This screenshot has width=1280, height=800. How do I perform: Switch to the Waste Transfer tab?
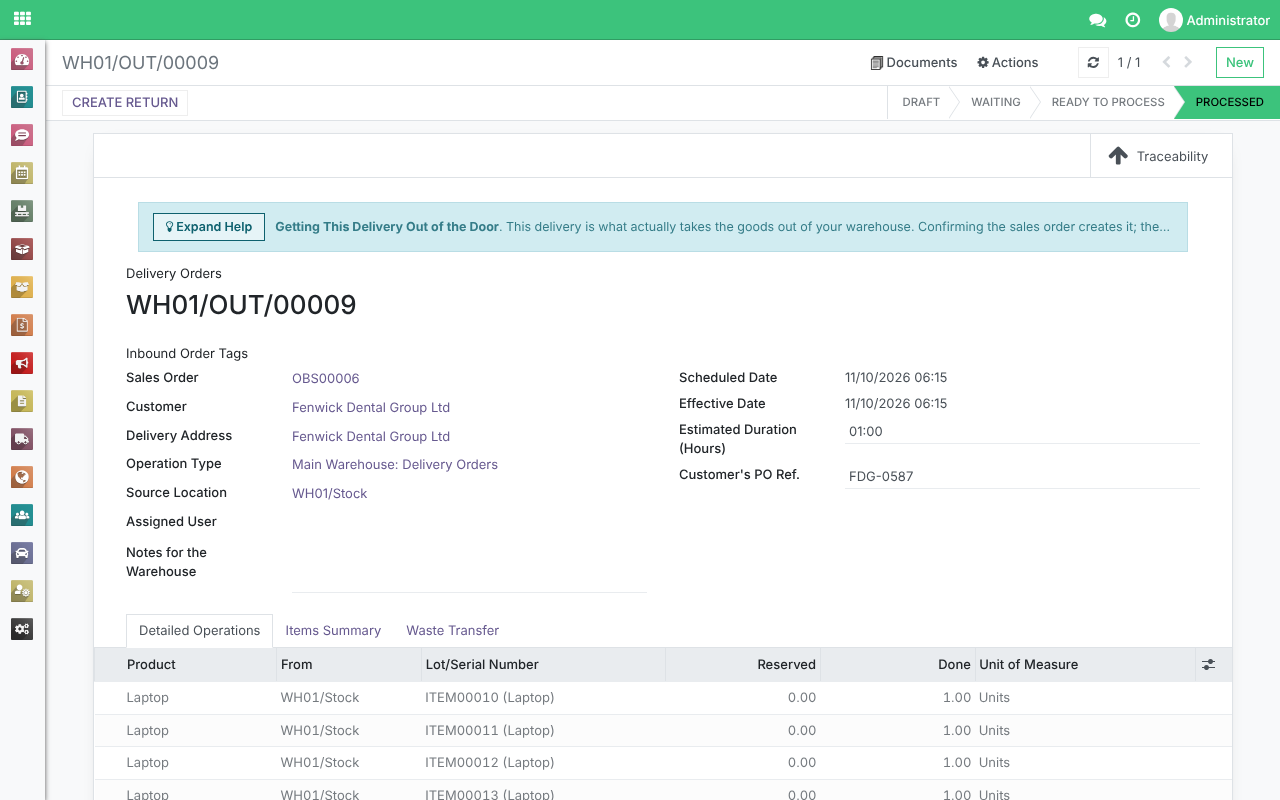click(452, 631)
